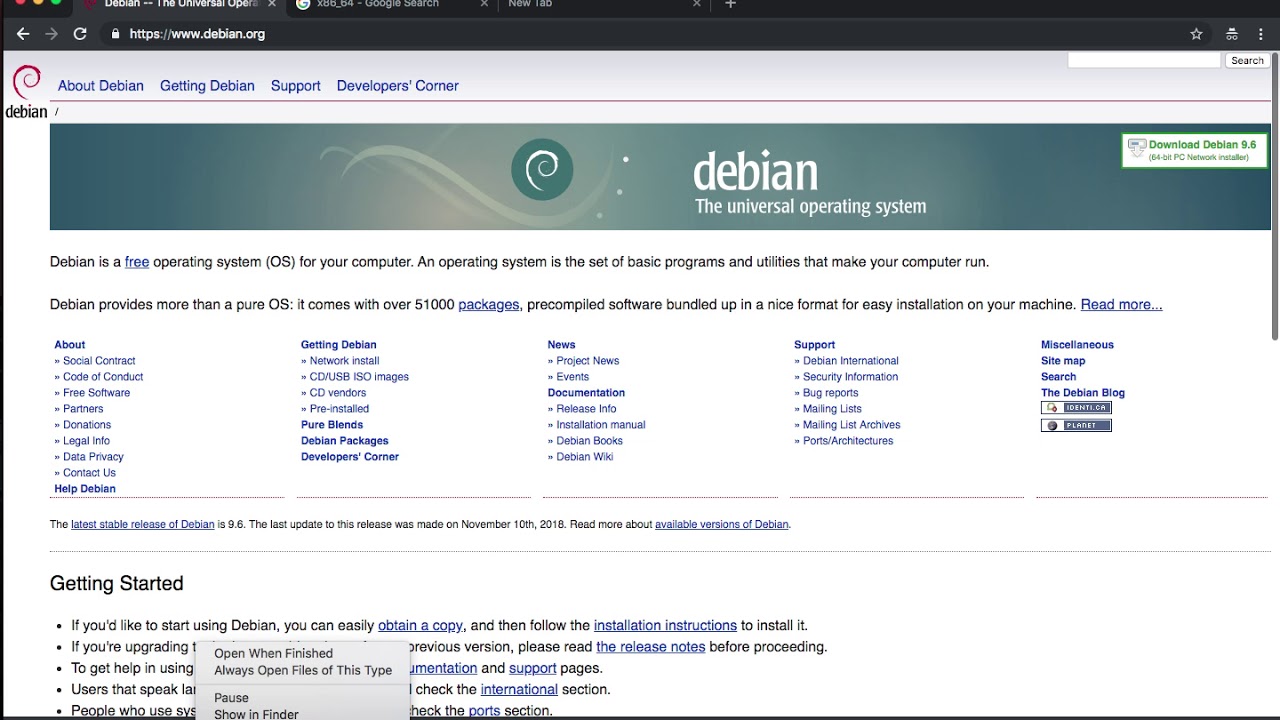Image resolution: width=1280 pixels, height=720 pixels.
Task: Click available versions of Debian link
Action: (x=722, y=524)
